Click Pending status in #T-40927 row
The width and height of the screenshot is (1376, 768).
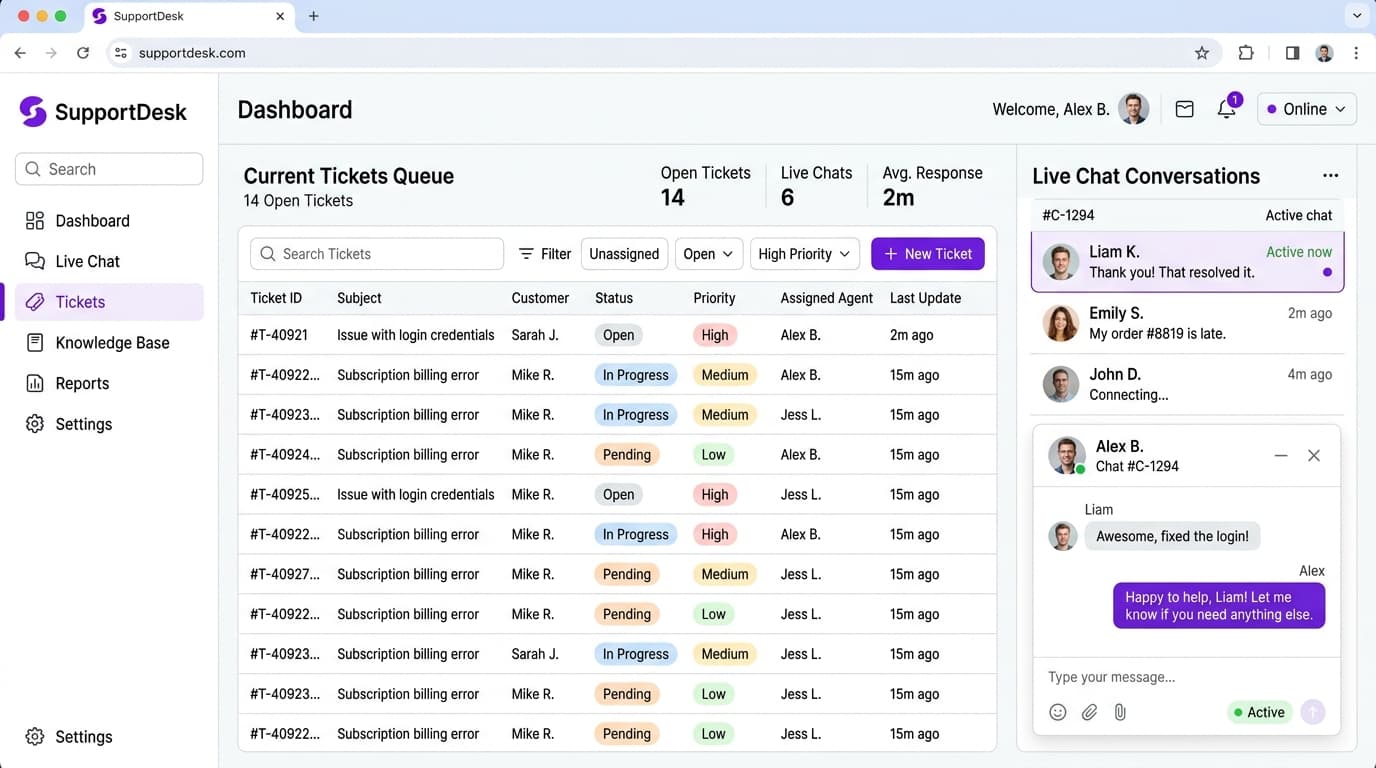pos(627,574)
